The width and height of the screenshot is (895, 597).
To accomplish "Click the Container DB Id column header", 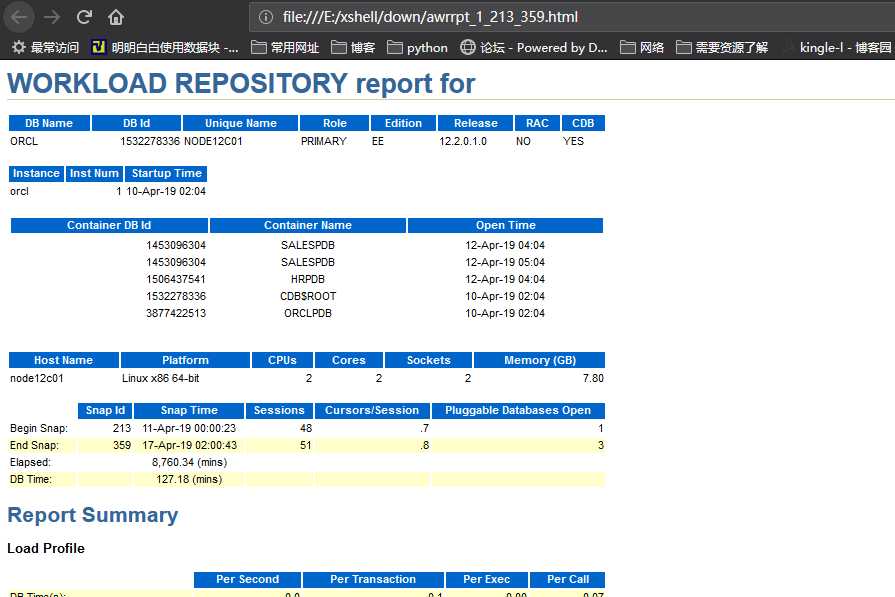I will coord(109,225).
